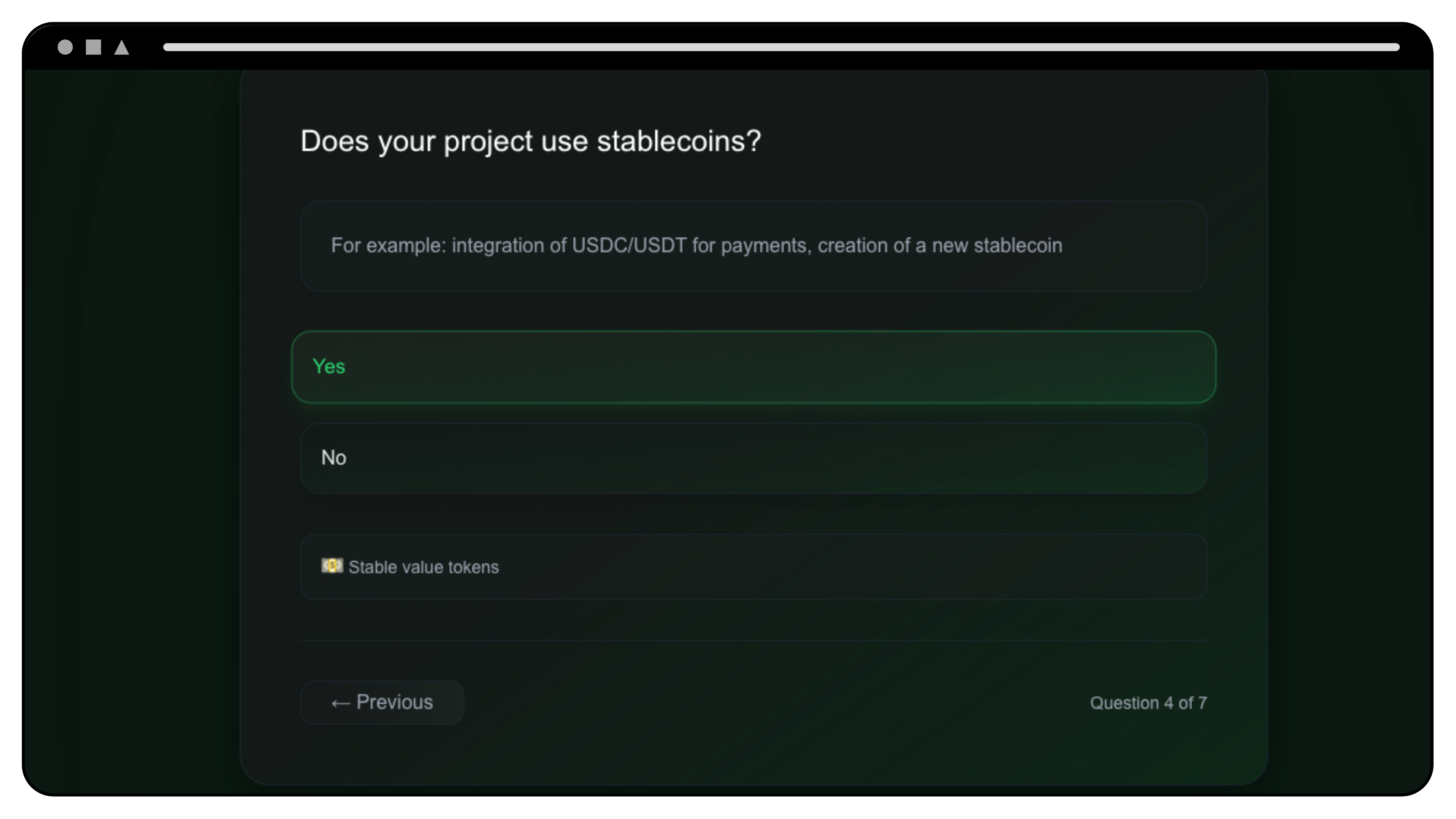The width and height of the screenshot is (1456, 819).
Task: Click the Stable value tokens info box
Action: [x=753, y=567]
